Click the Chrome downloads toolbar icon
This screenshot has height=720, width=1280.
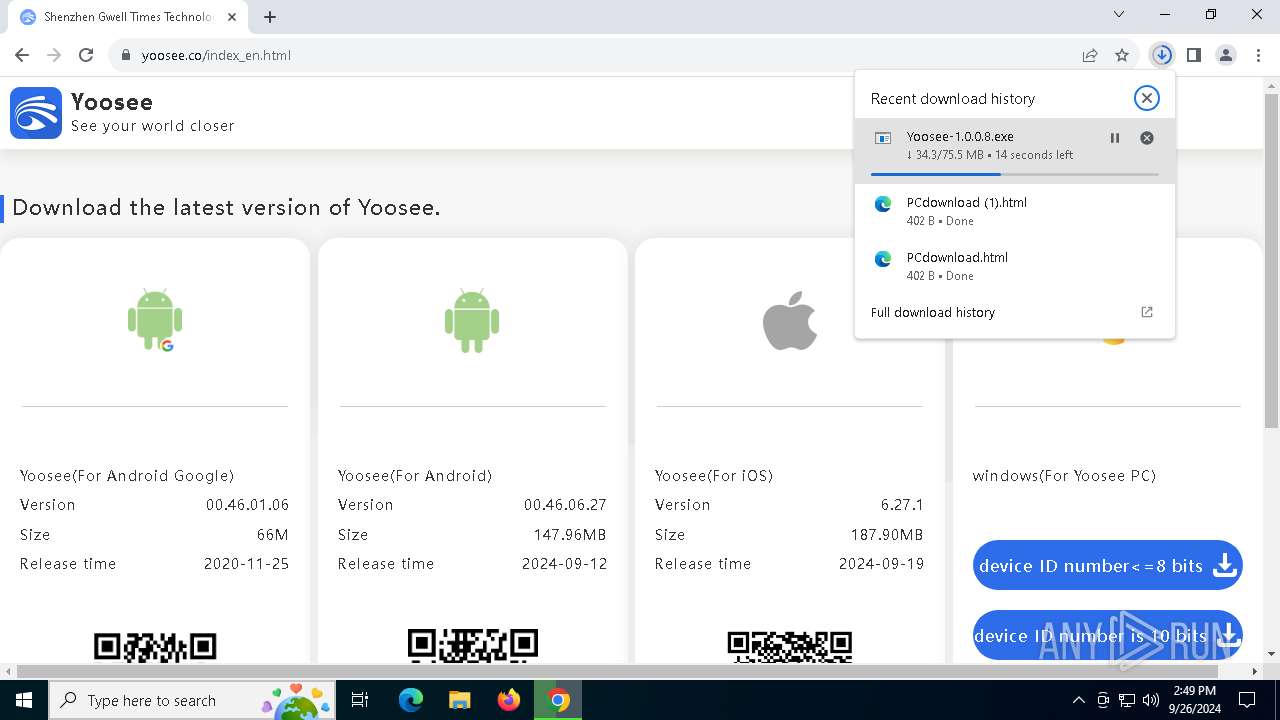click(x=1161, y=55)
